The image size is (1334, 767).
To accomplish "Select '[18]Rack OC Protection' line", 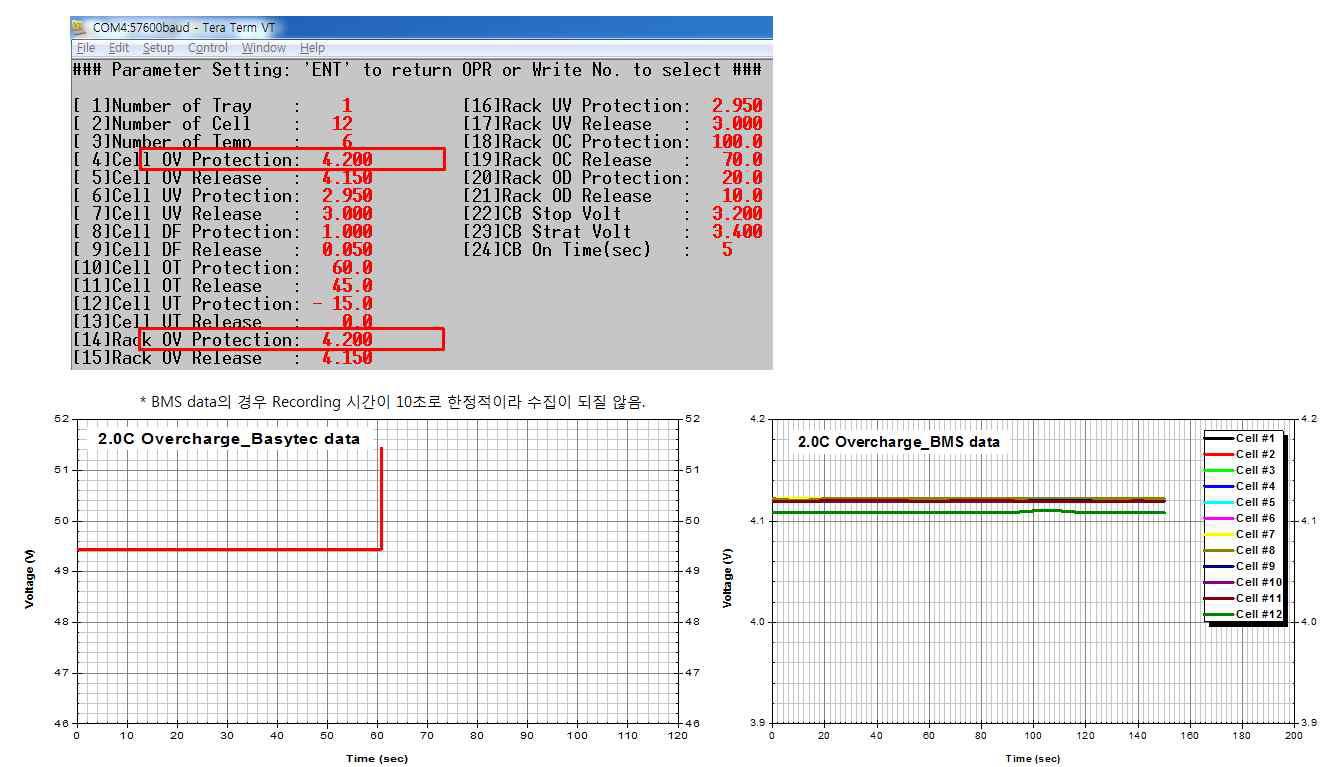I will [x=613, y=142].
